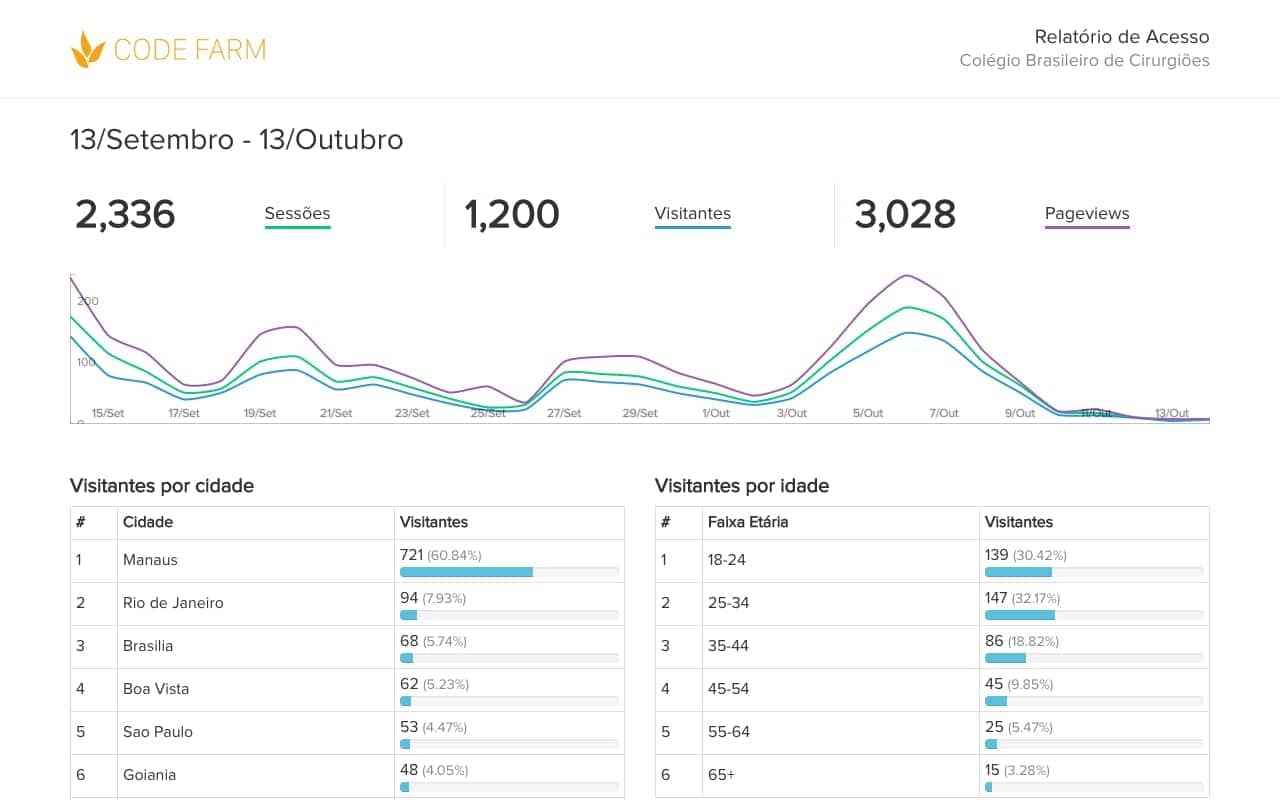Click the 27/Set axis label
The image size is (1280, 800).
click(564, 413)
